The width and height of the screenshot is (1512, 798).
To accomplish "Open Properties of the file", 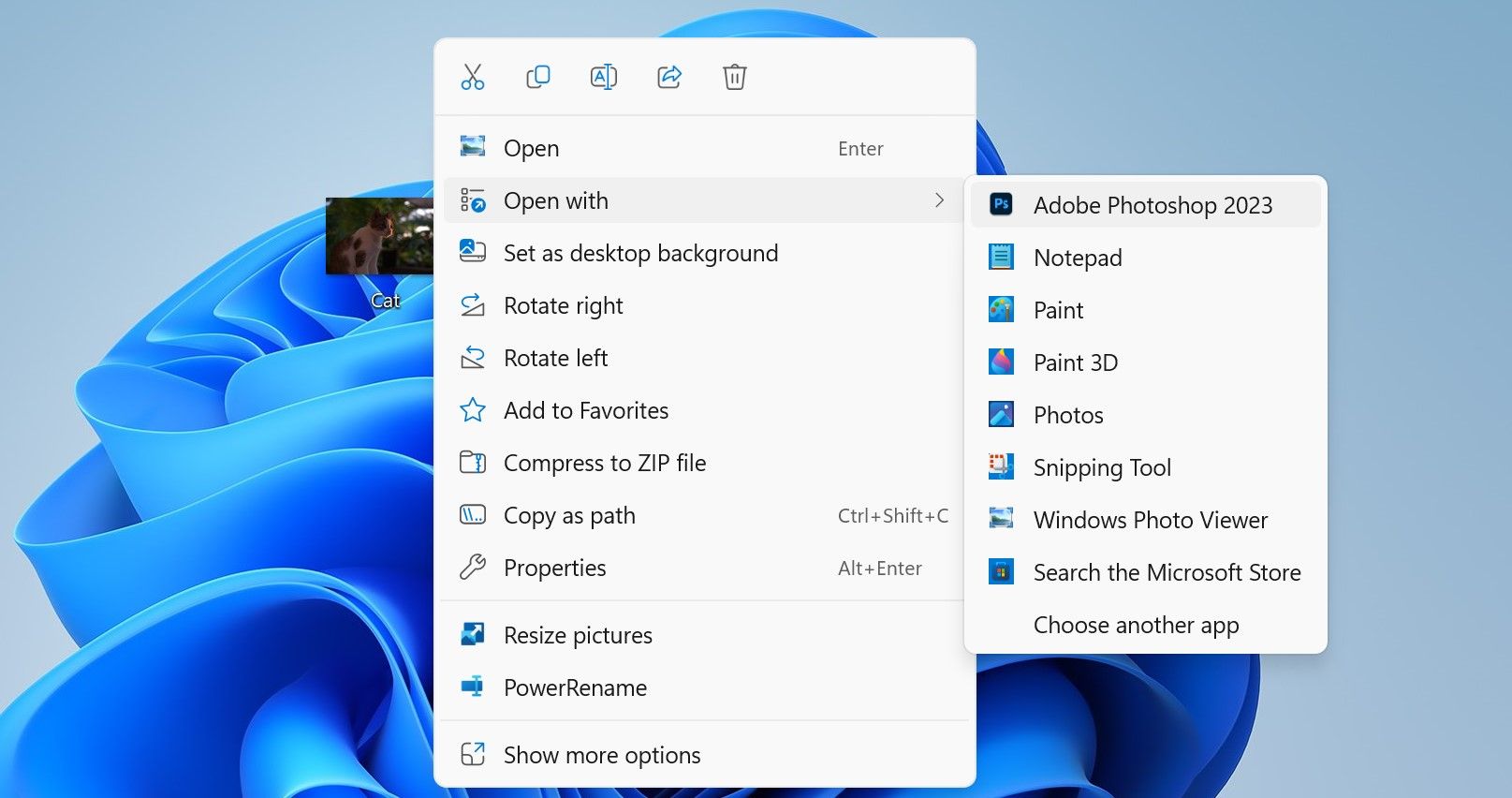I will click(554, 568).
